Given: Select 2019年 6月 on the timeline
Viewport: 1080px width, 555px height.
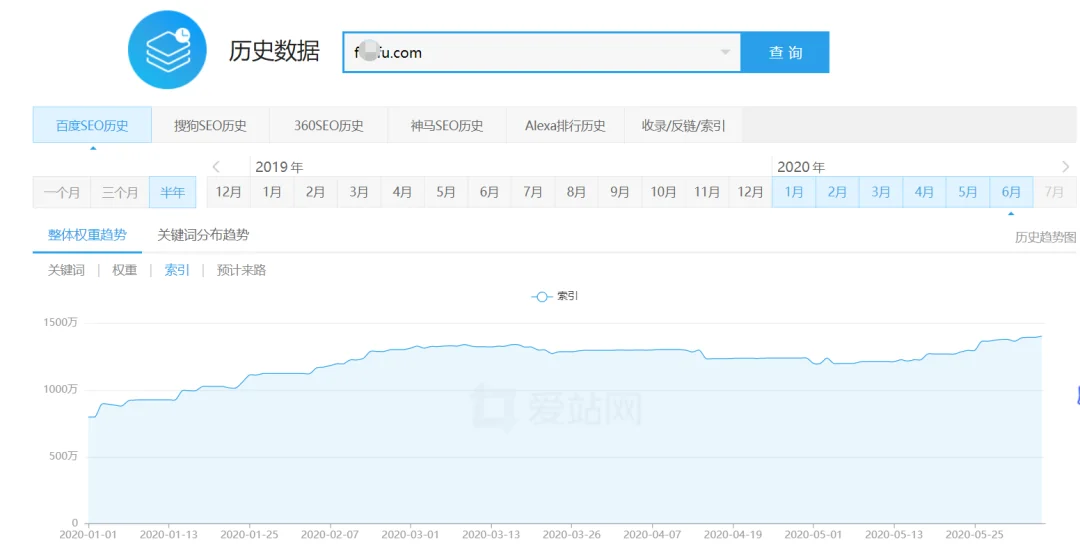Looking at the screenshot, I should (489, 192).
